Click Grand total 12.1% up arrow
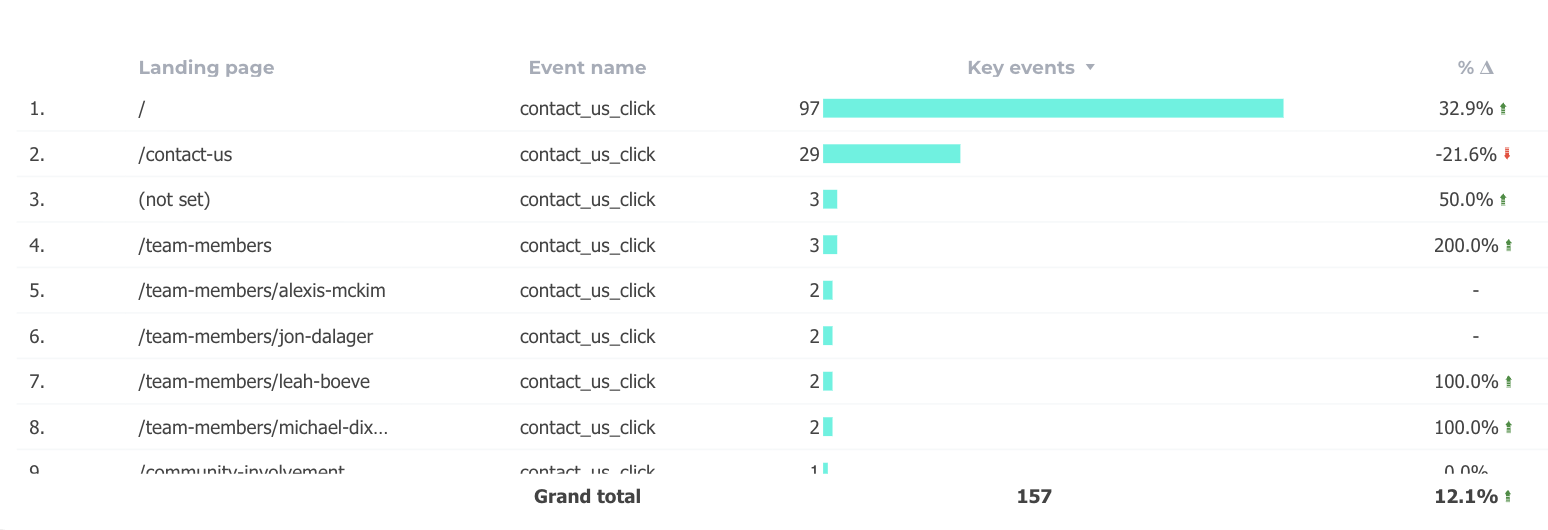 pos(1508,497)
